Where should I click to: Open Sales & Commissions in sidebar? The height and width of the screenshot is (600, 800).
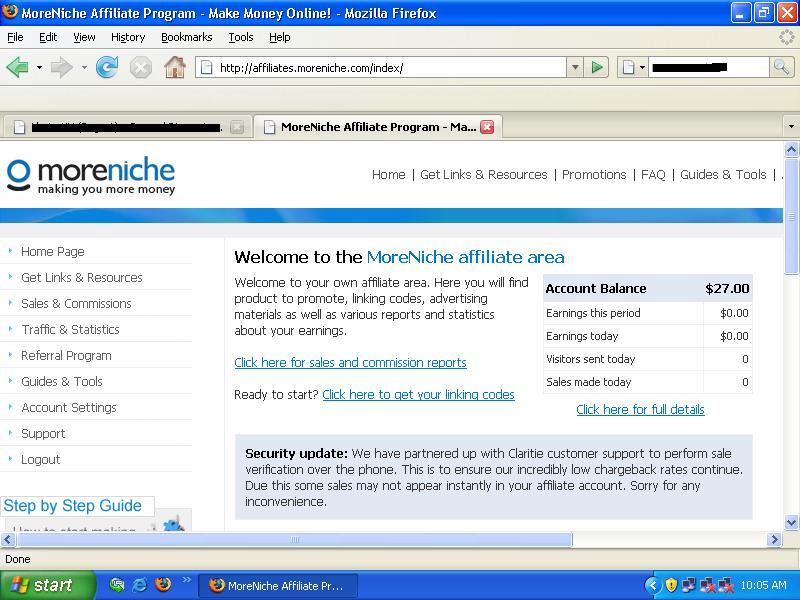[x=76, y=304]
